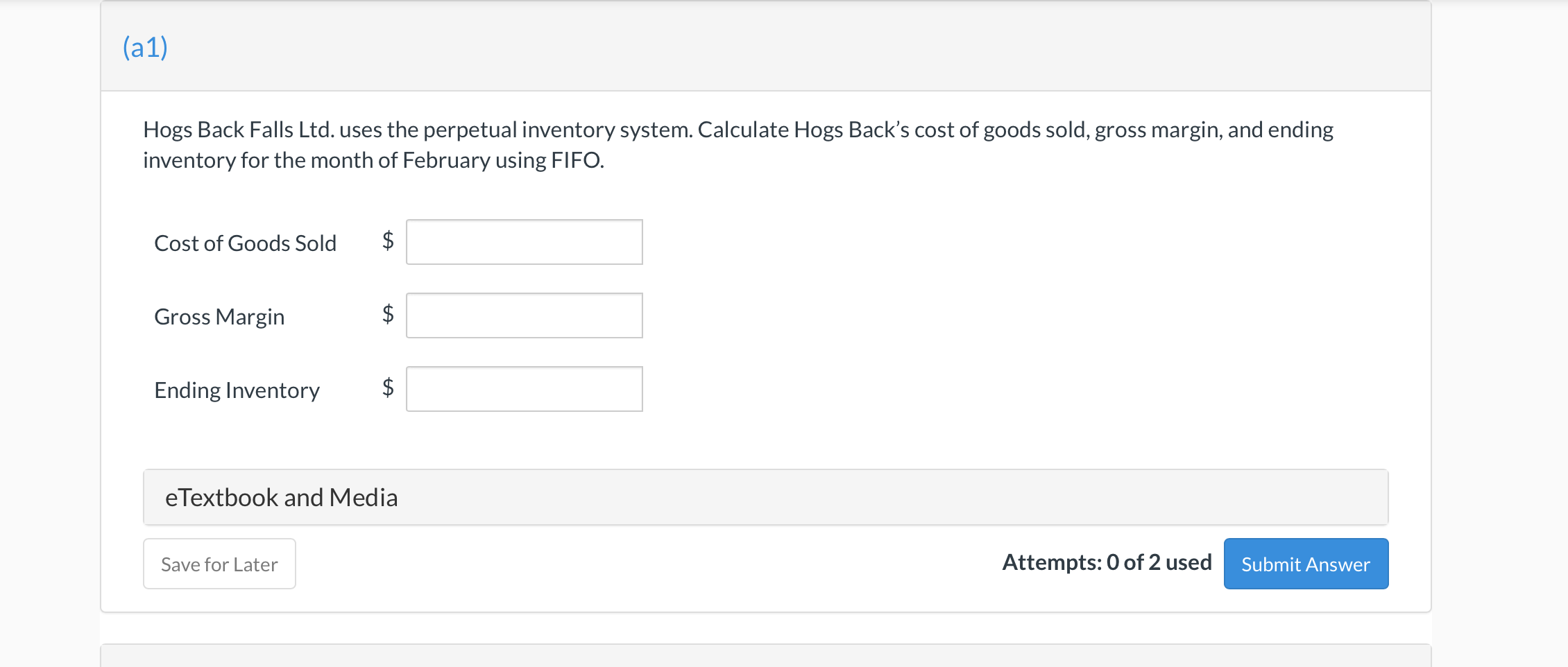Place cursor in the Ending Inventory entry box
Screen dimensions: 1568x667
pos(524,389)
